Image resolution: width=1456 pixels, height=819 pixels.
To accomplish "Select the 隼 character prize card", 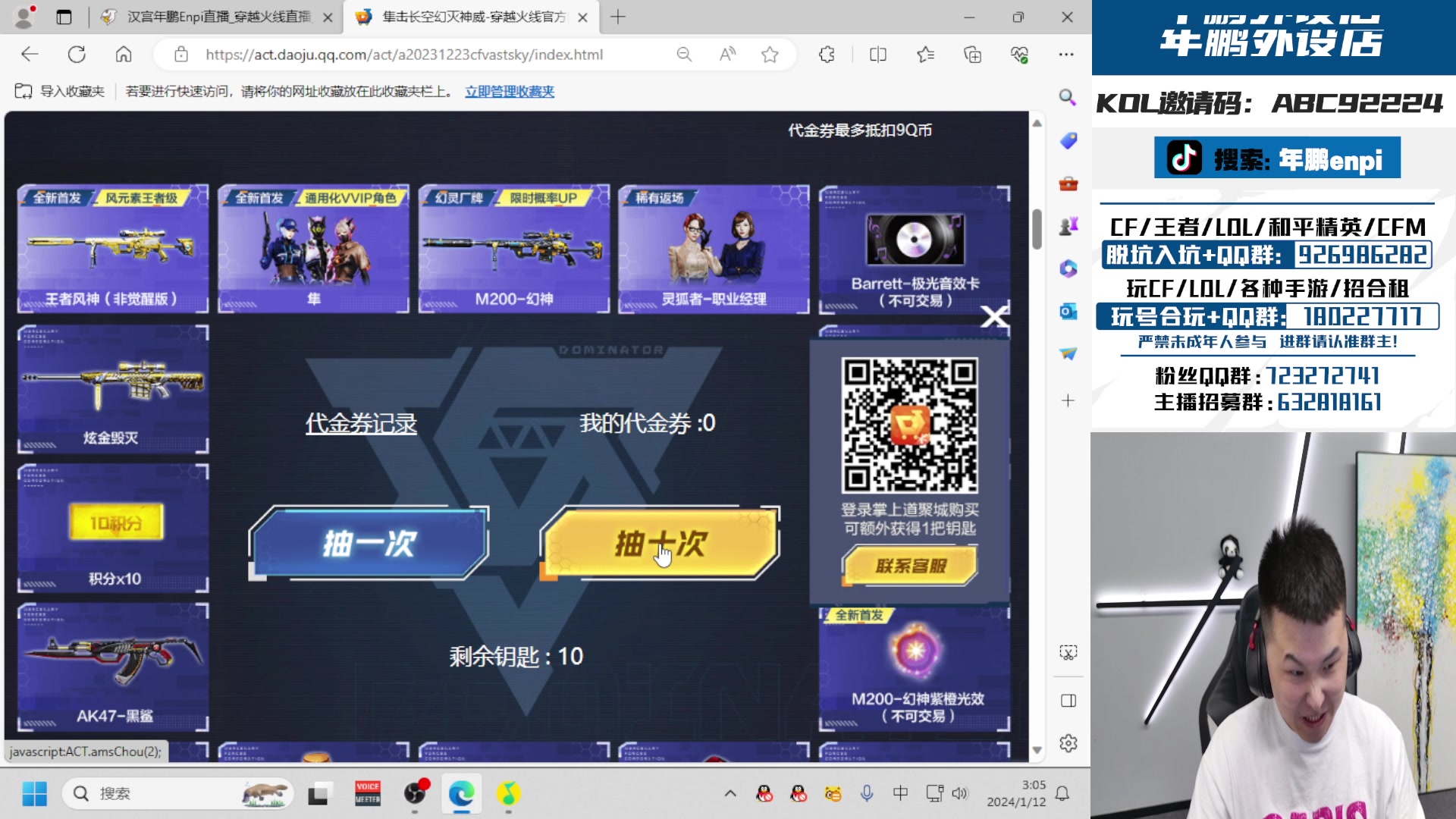I will tap(313, 249).
